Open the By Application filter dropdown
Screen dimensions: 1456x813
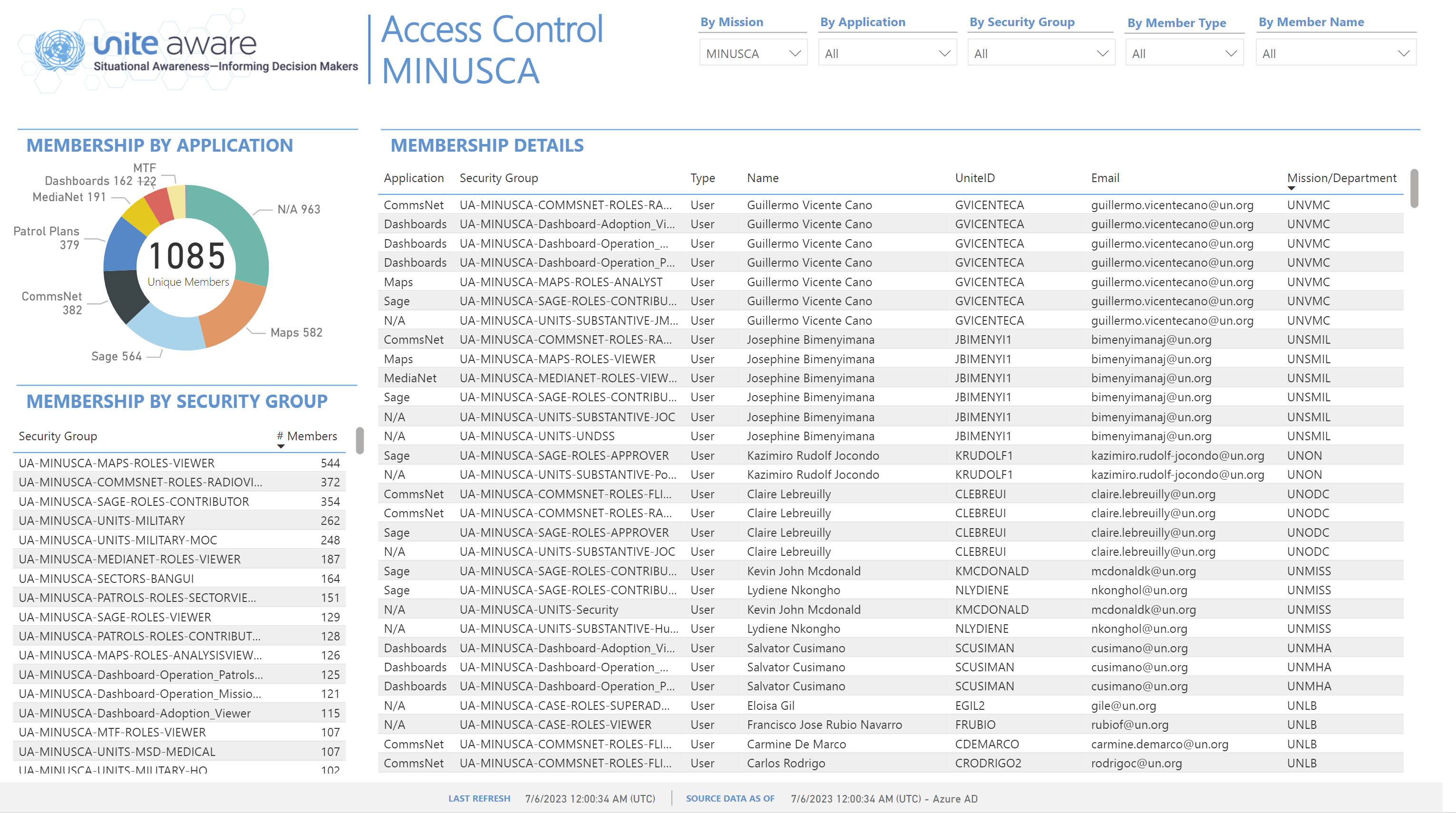[887, 53]
